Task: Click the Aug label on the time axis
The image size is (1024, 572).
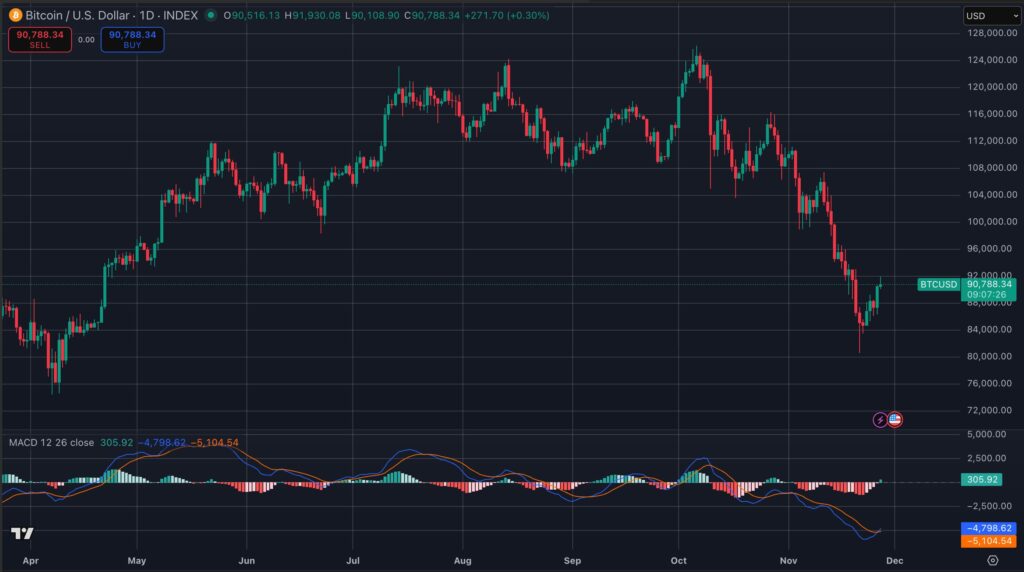Action: [462, 560]
